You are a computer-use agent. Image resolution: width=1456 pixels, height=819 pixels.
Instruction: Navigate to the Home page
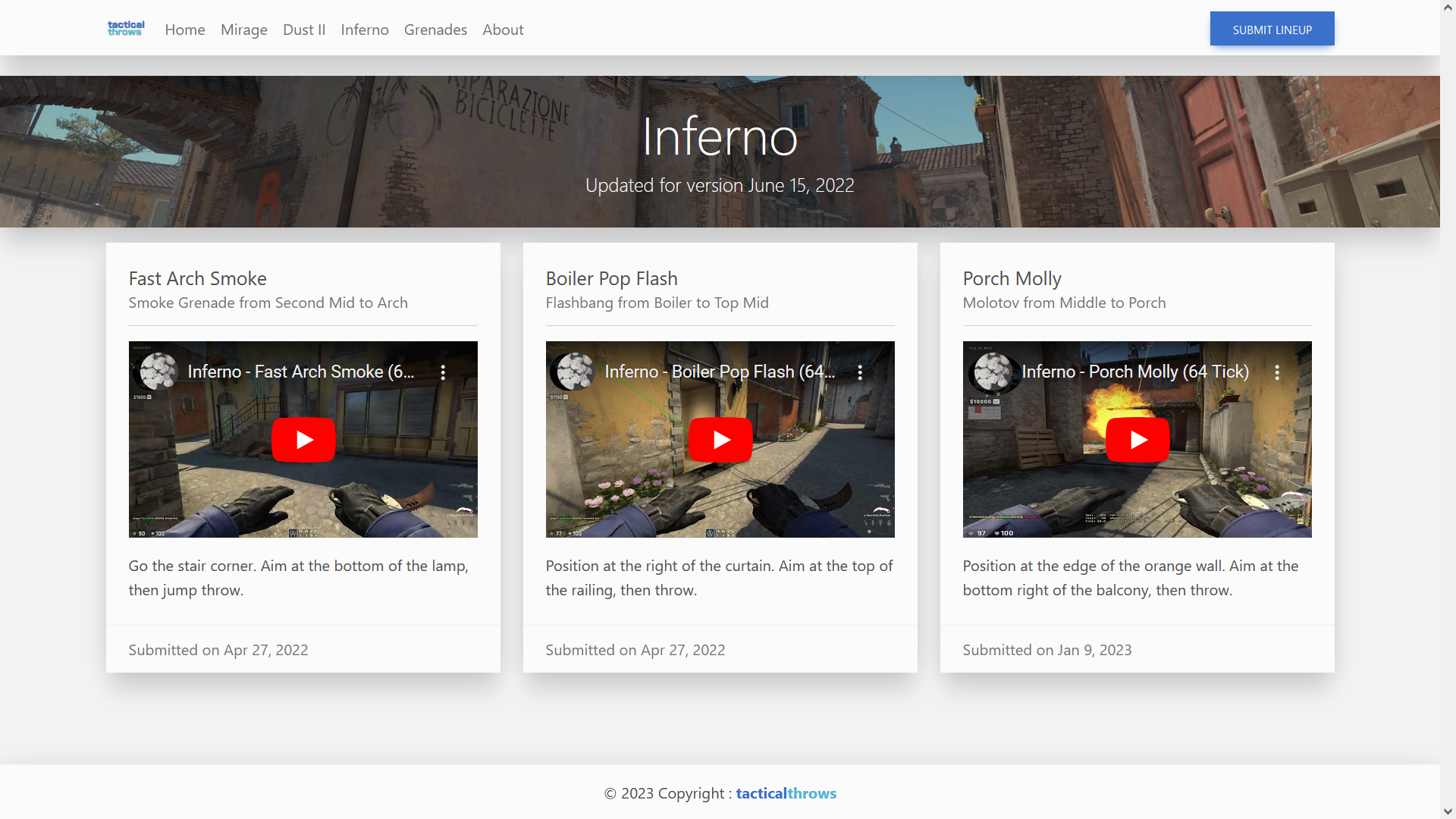(x=184, y=30)
